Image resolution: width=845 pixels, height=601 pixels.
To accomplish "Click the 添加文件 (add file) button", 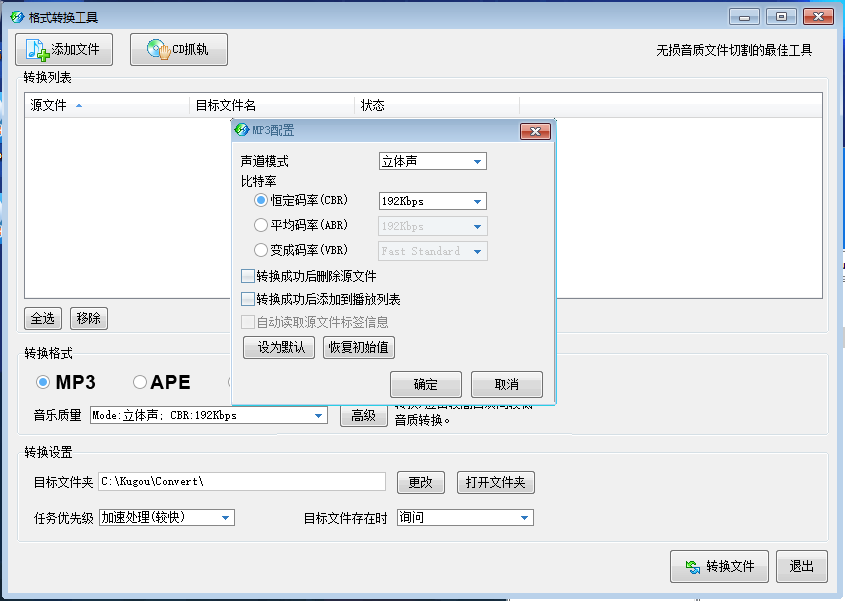I will (x=64, y=50).
